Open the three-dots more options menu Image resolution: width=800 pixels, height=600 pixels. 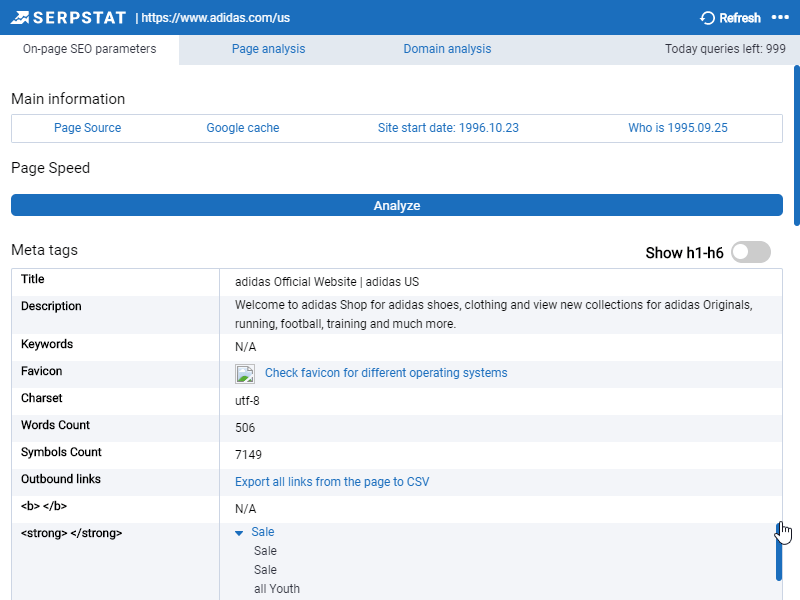point(780,17)
